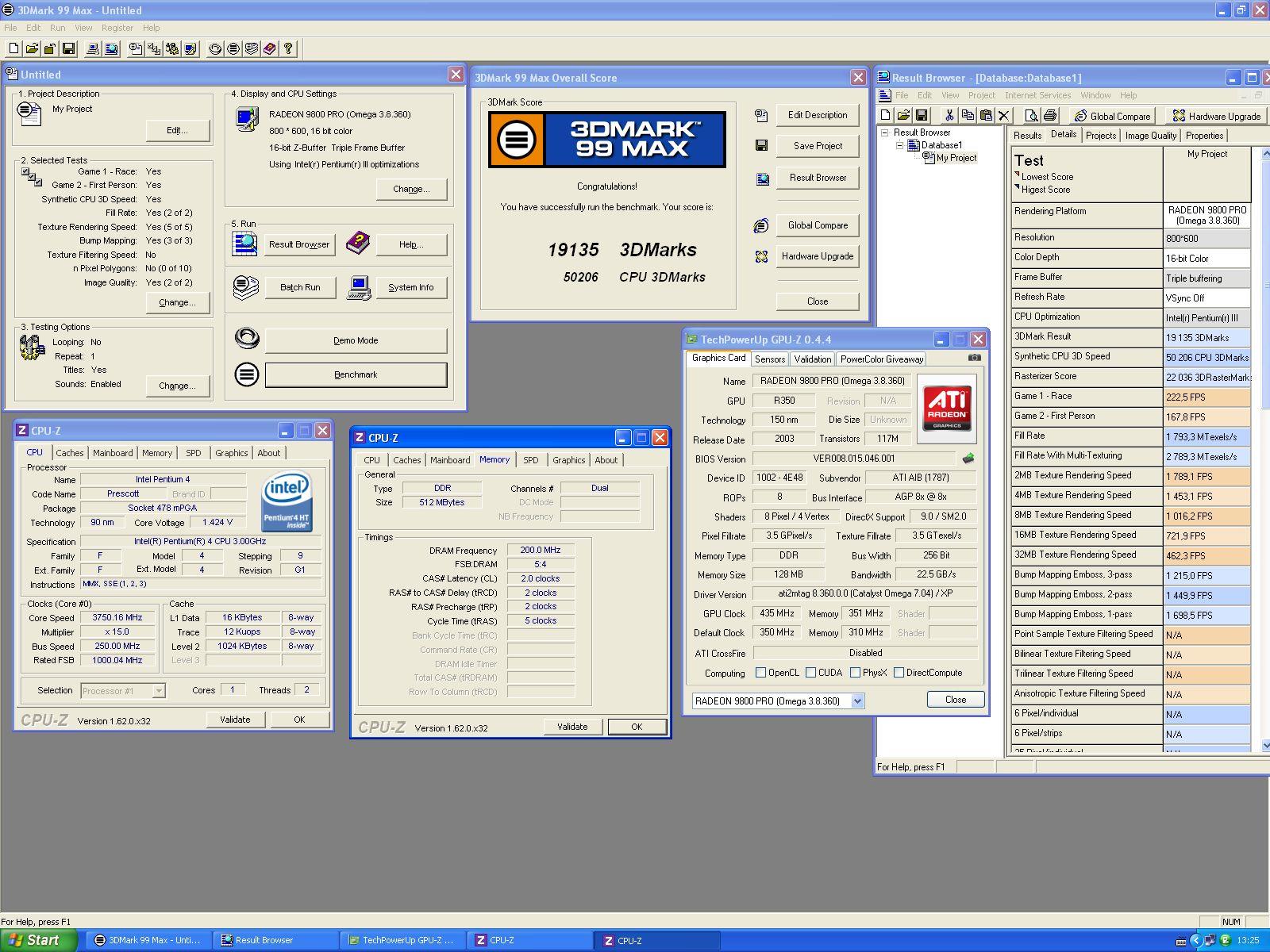Switch to Sensors tab in GPU-Z
Screen dimensions: 1270x952
770,359
